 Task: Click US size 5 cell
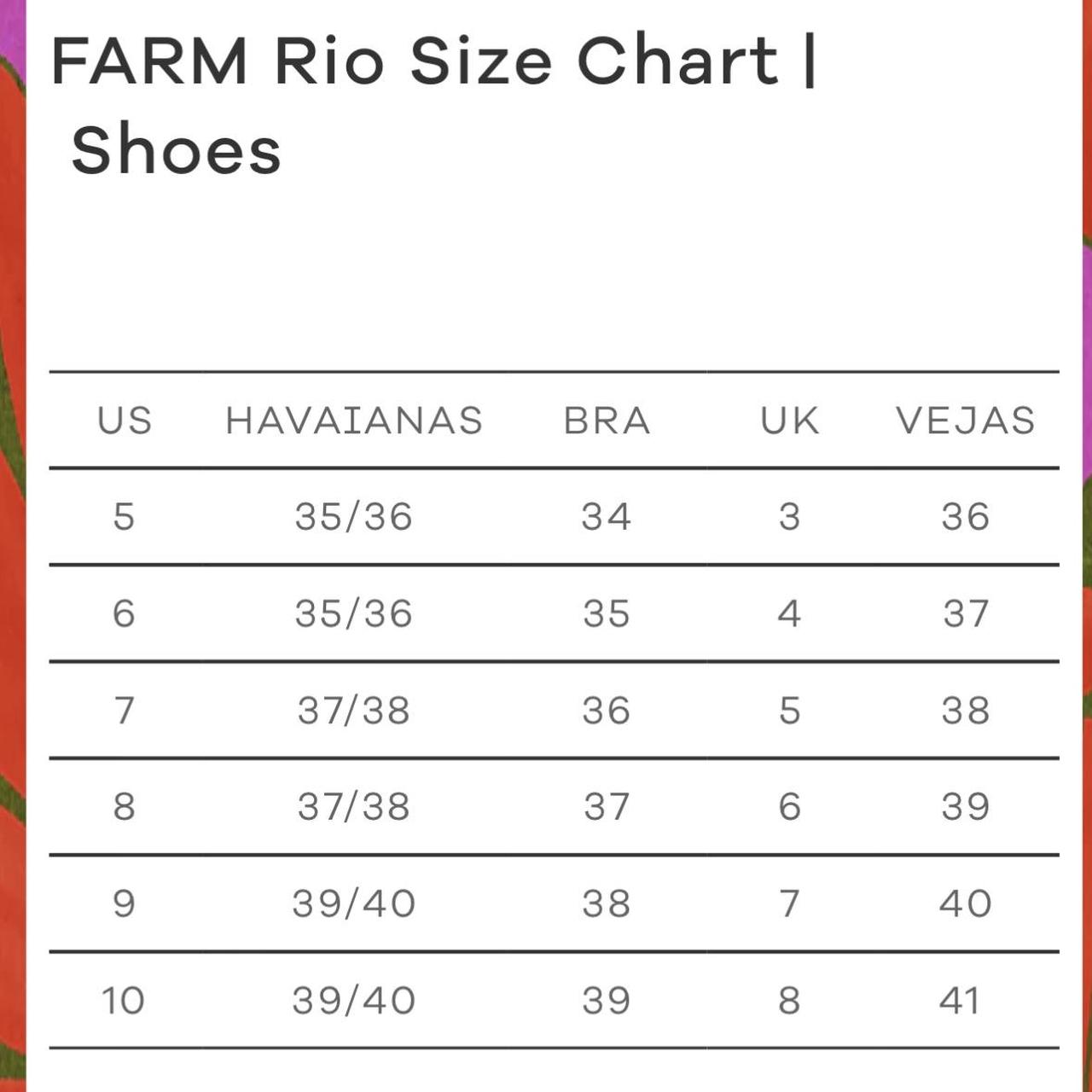pos(125,517)
